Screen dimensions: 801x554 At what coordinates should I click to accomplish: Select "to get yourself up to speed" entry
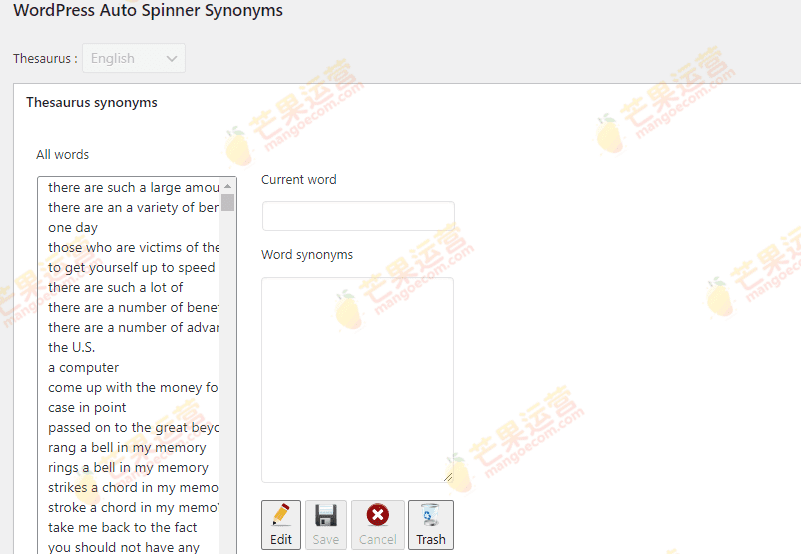[x=131, y=267]
